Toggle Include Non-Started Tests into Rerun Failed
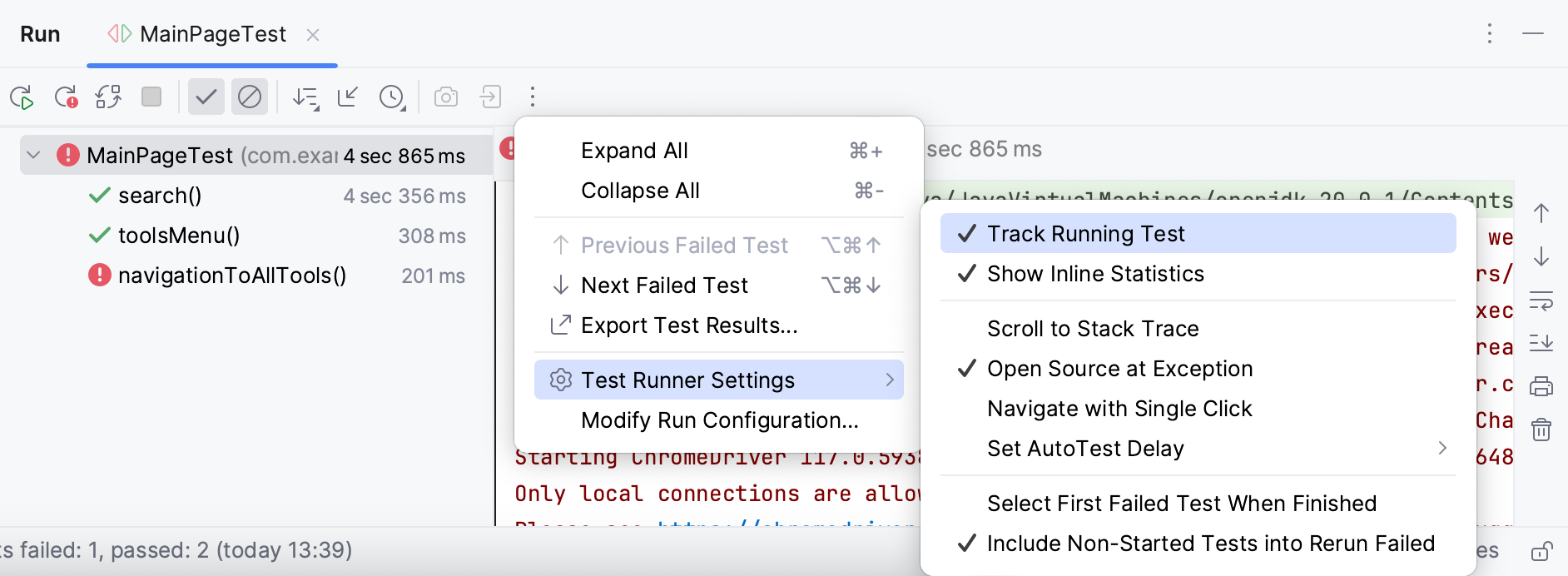Viewport: 1568px width, 576px height. pyautogui.click(x=1198, y=544)
